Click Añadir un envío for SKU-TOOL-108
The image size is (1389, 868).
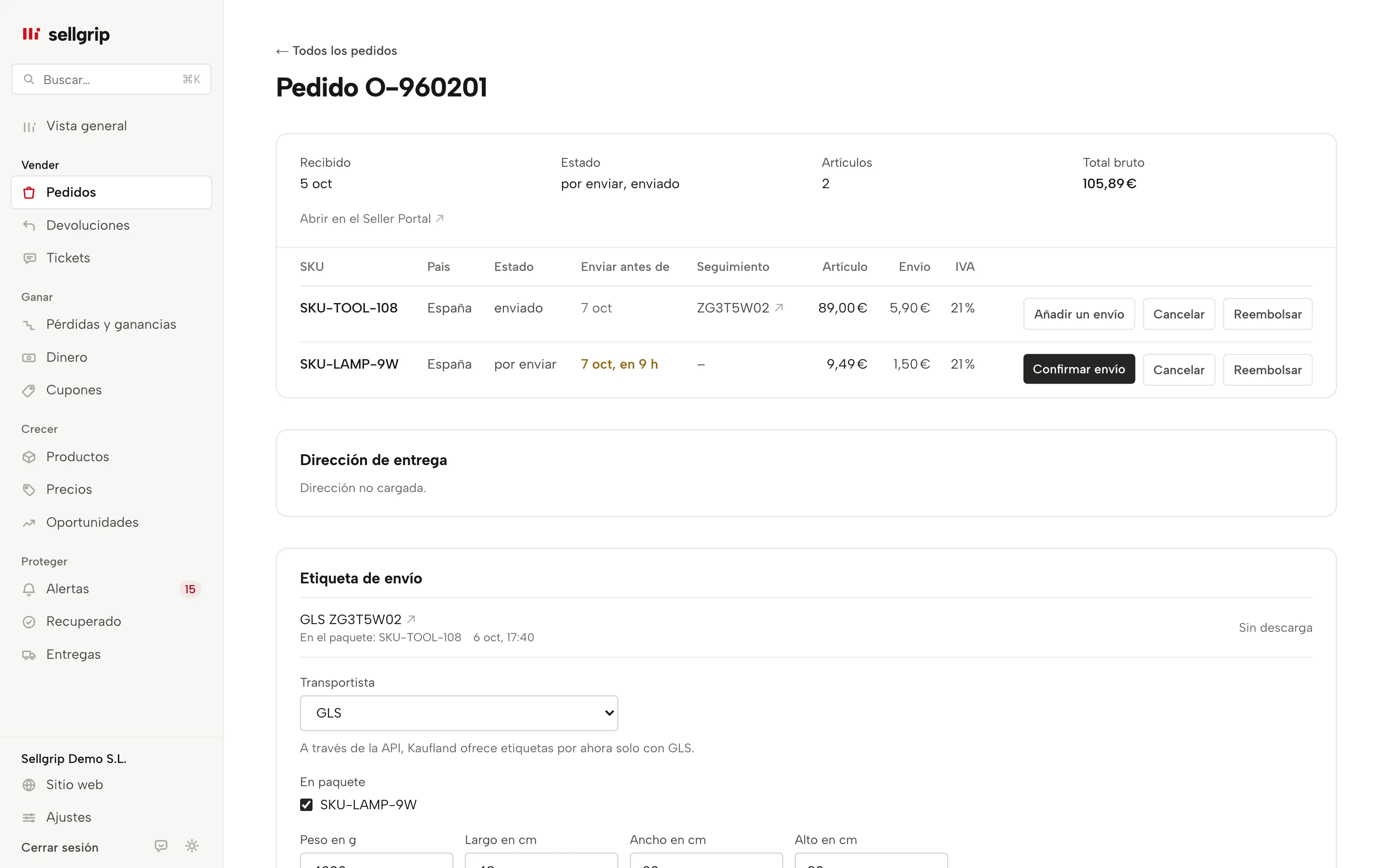[1079, 314]
